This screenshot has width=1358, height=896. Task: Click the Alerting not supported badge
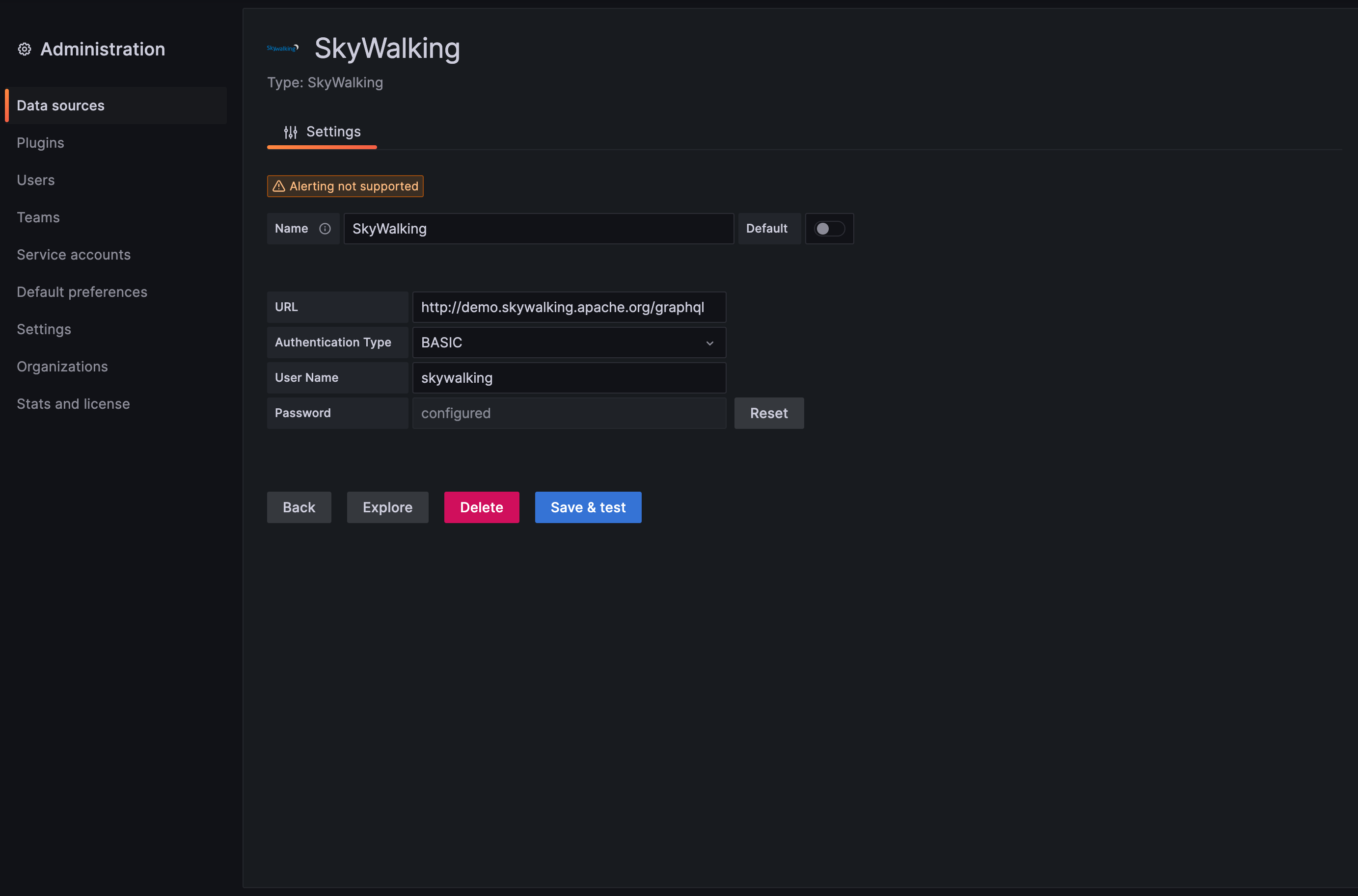tap(345, 186)
